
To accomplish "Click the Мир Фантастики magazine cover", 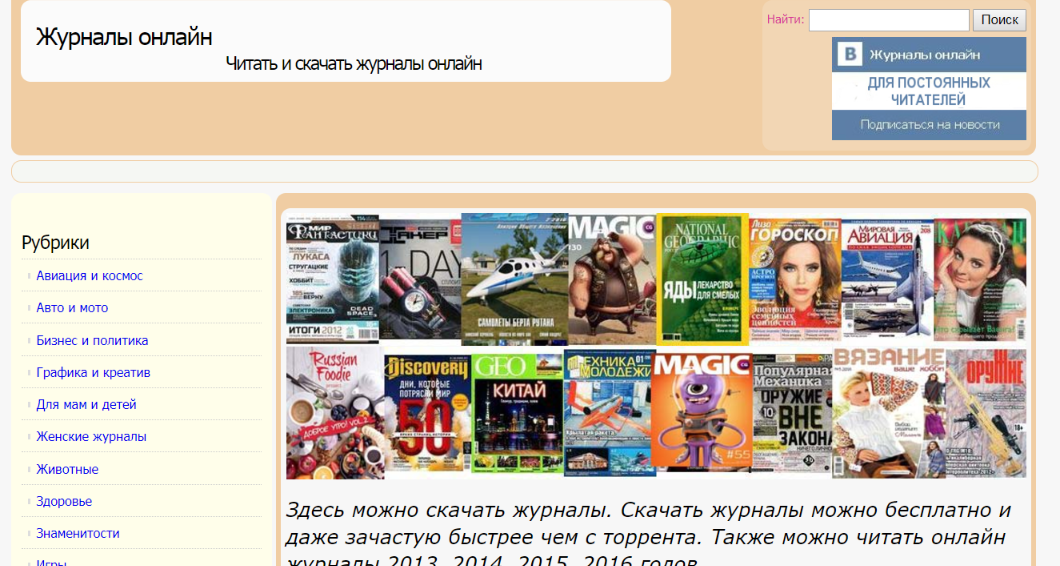I will pyautogui.click(x=333, y=279).
